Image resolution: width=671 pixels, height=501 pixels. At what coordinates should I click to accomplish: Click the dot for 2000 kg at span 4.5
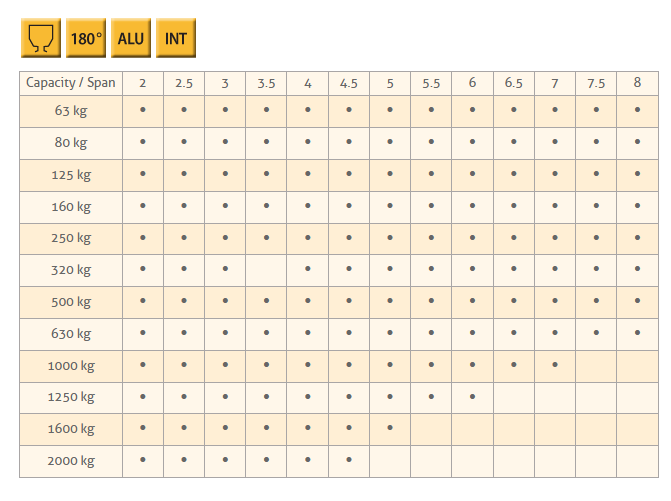click(349, 460)
